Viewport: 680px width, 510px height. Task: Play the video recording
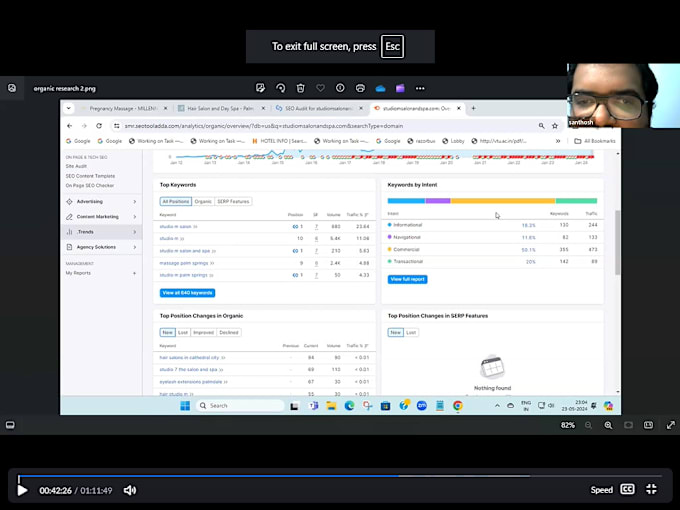point(22,490)
